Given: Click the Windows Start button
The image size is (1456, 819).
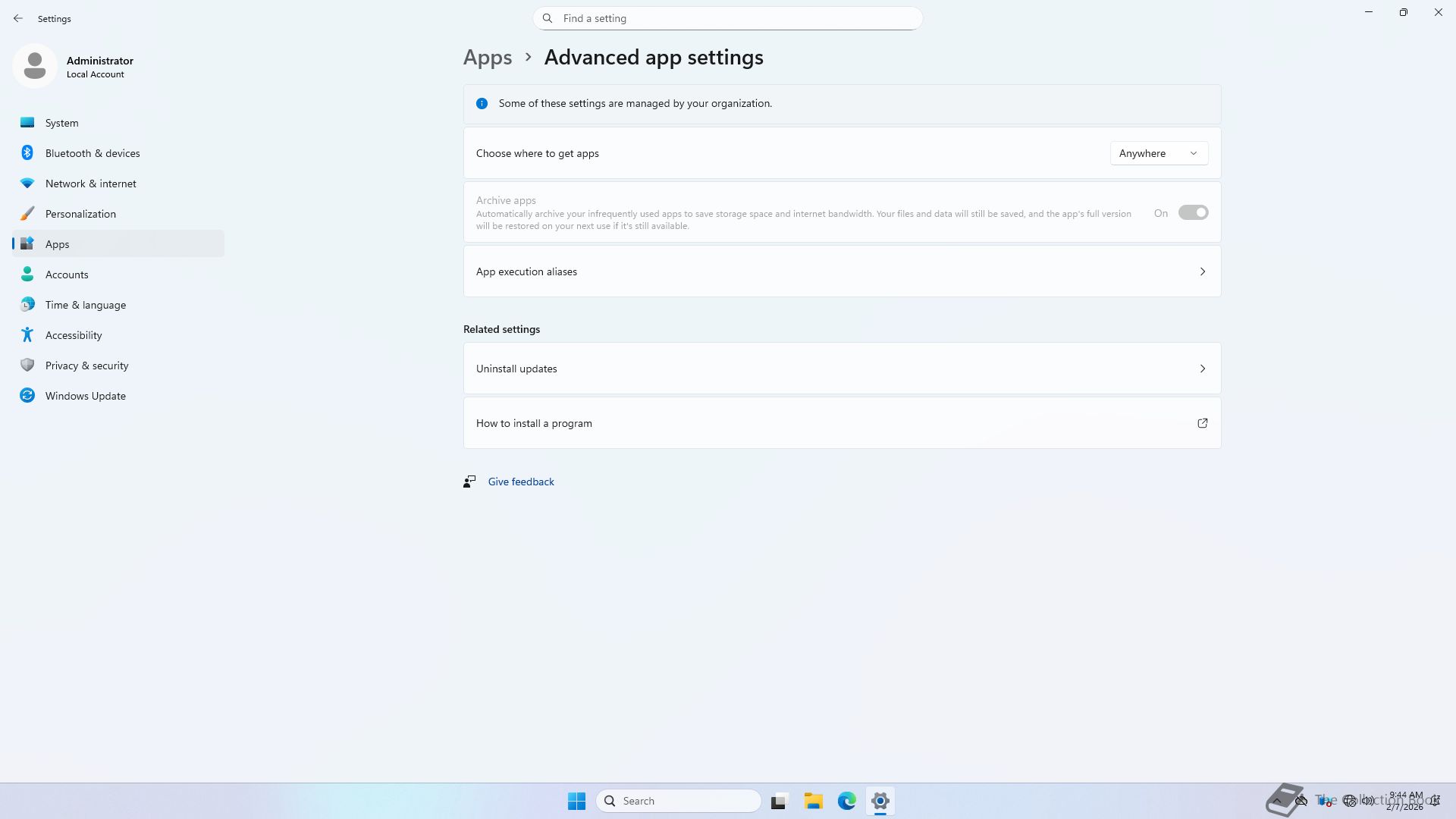Looking at the screenshot, I should click(x=576, y=801).
